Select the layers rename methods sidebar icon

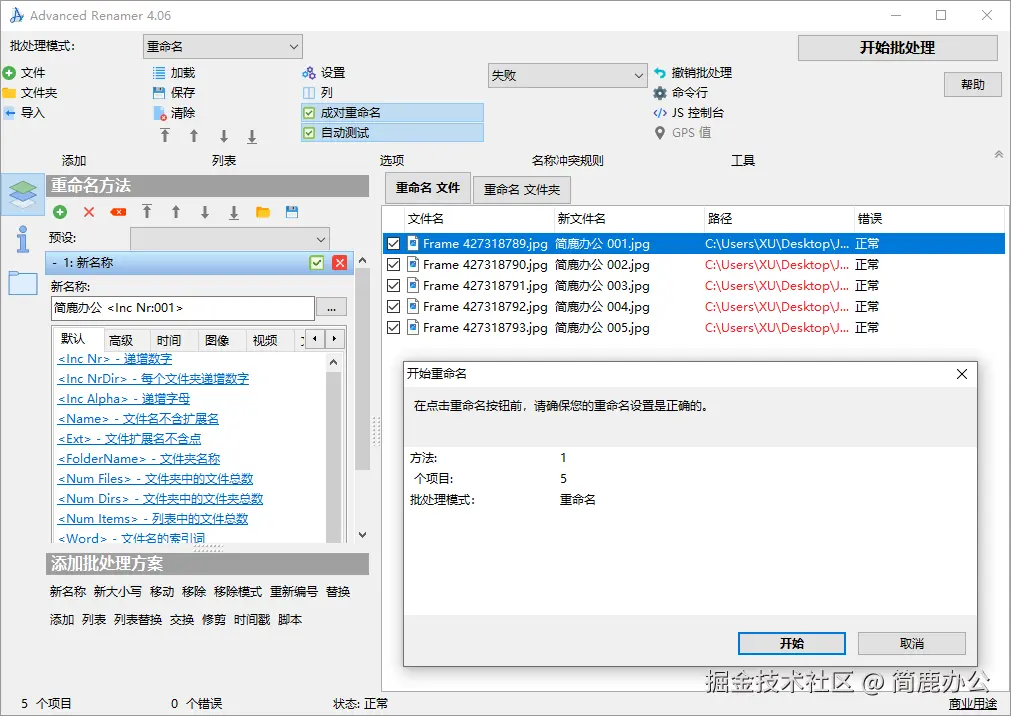tap(23, 194)
